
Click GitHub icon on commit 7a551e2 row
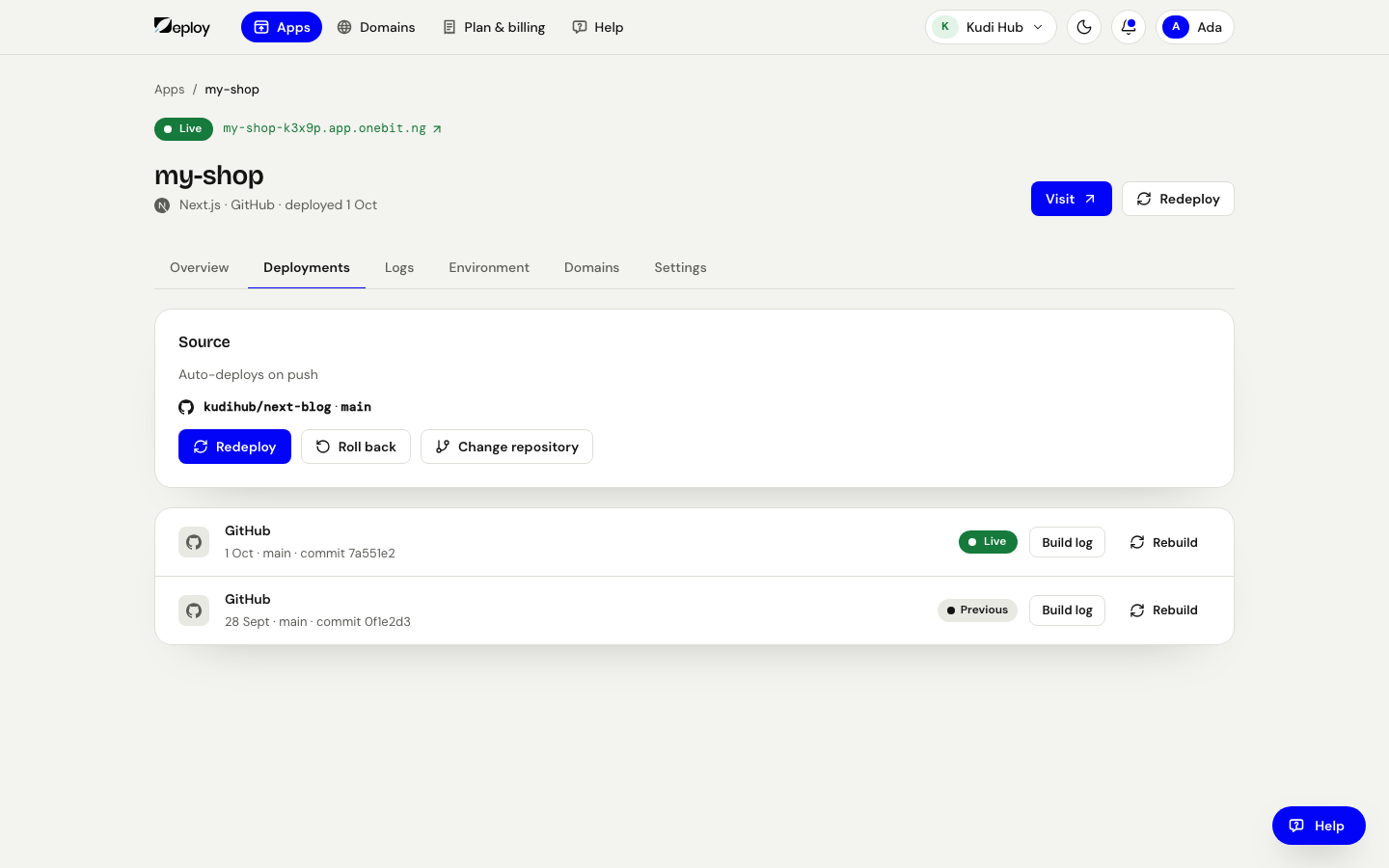(x=194, y=542)
